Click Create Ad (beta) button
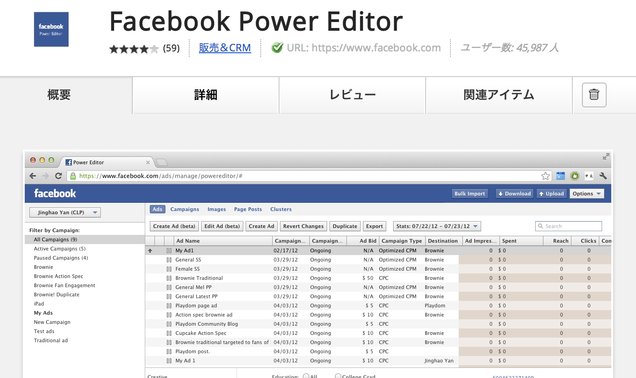Image resolution: width=636 pixels, height=378 pixels. (x=174, y=226)
